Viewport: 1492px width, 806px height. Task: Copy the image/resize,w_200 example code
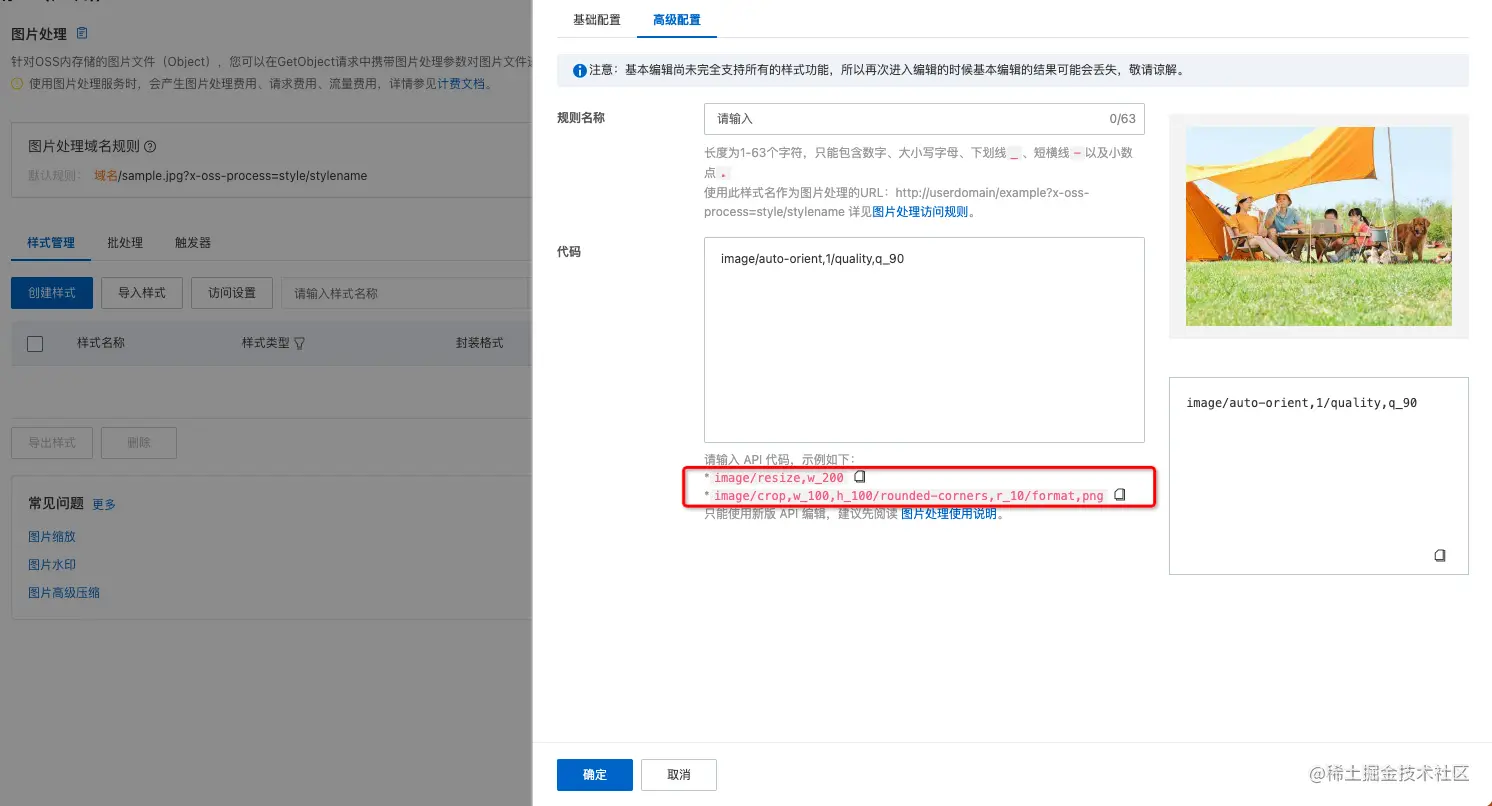point(859,477)
